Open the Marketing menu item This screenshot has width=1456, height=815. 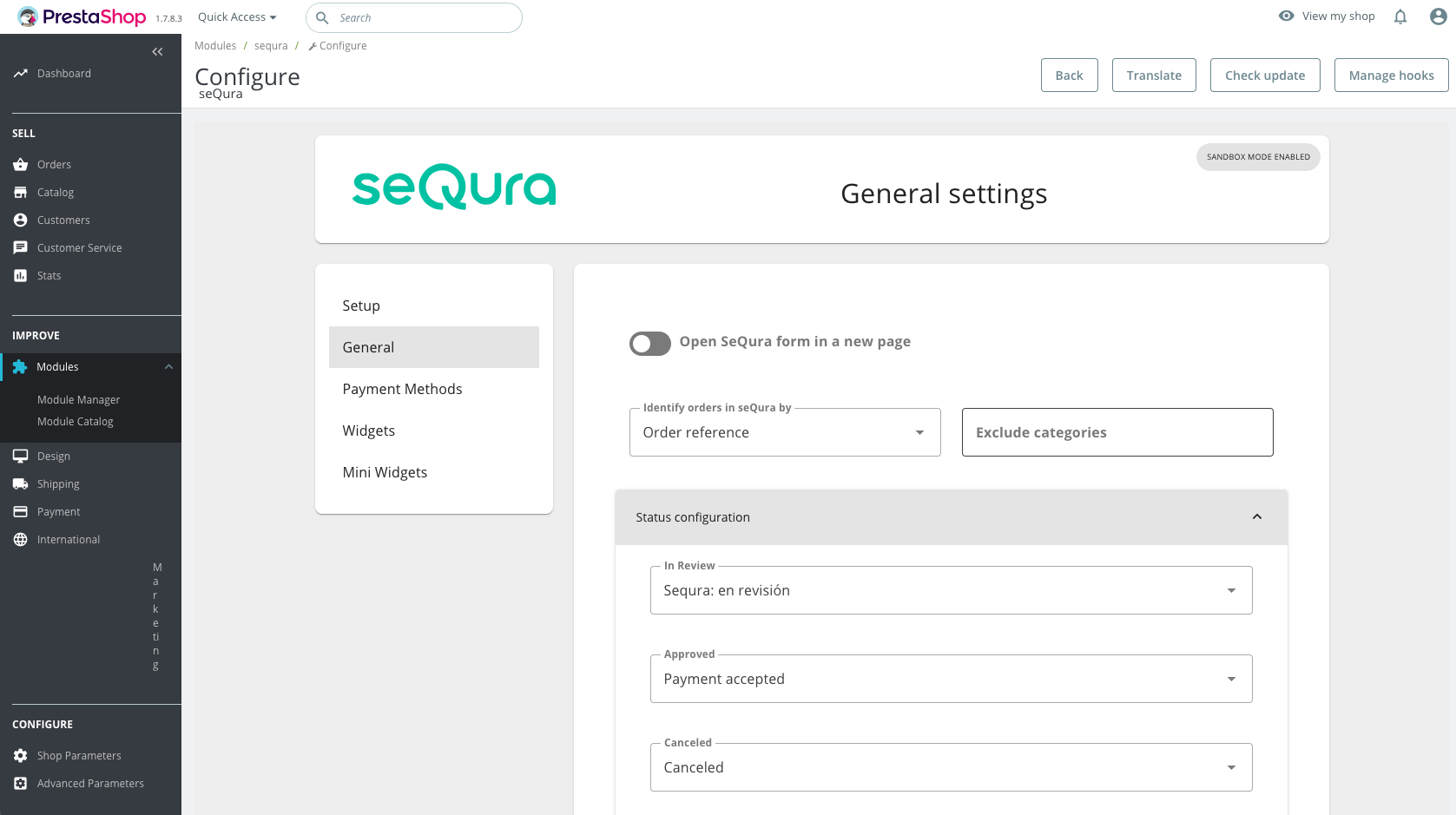click(156, 616)
